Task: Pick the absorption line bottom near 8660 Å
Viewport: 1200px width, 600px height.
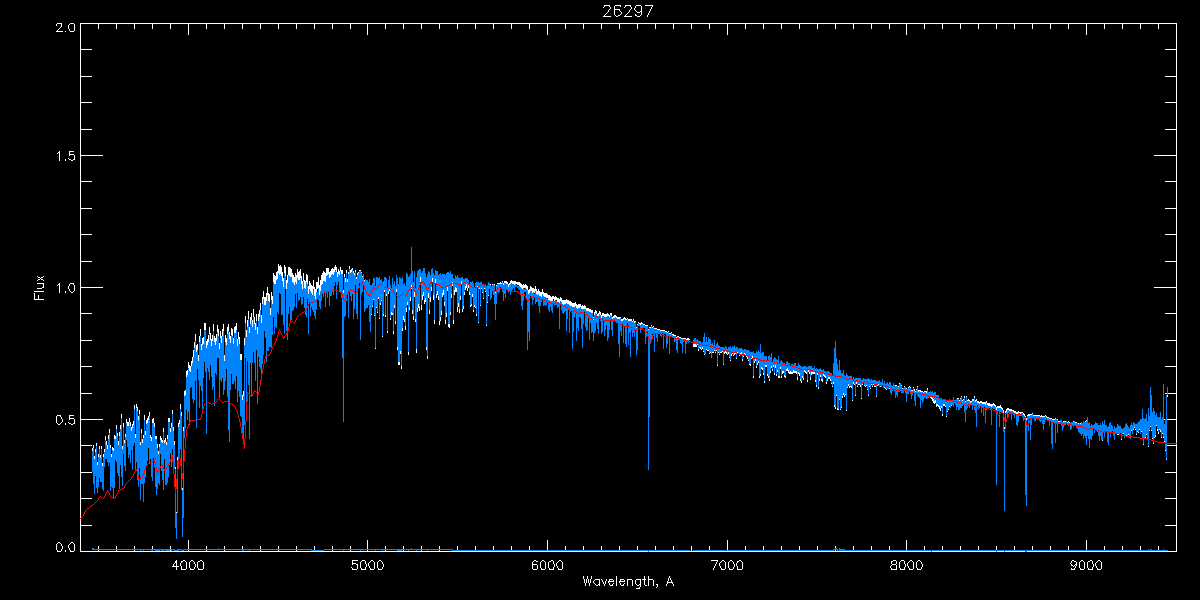Action: (1026, 503)
